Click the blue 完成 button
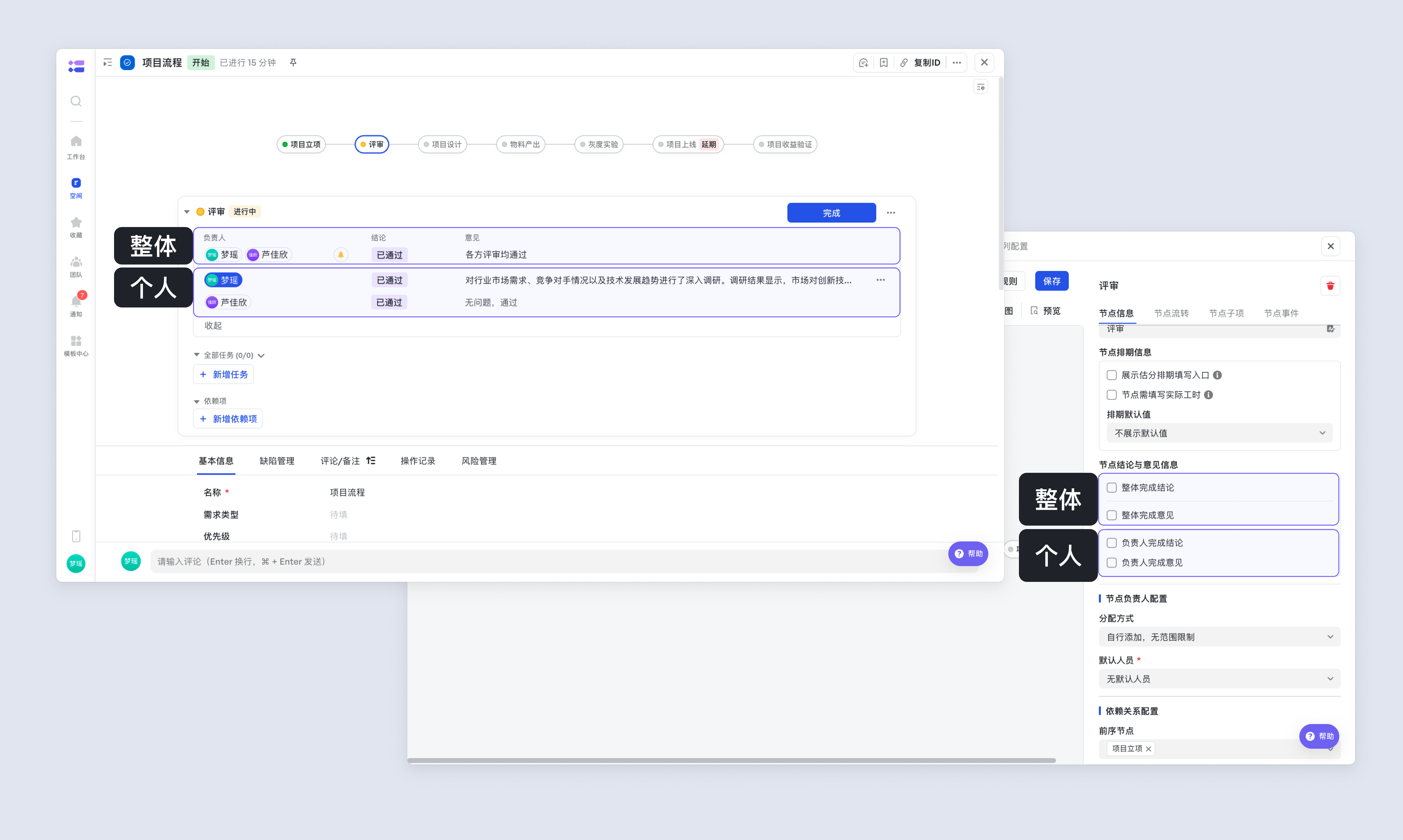This screenshot has height=840, width=1403. 832,213
